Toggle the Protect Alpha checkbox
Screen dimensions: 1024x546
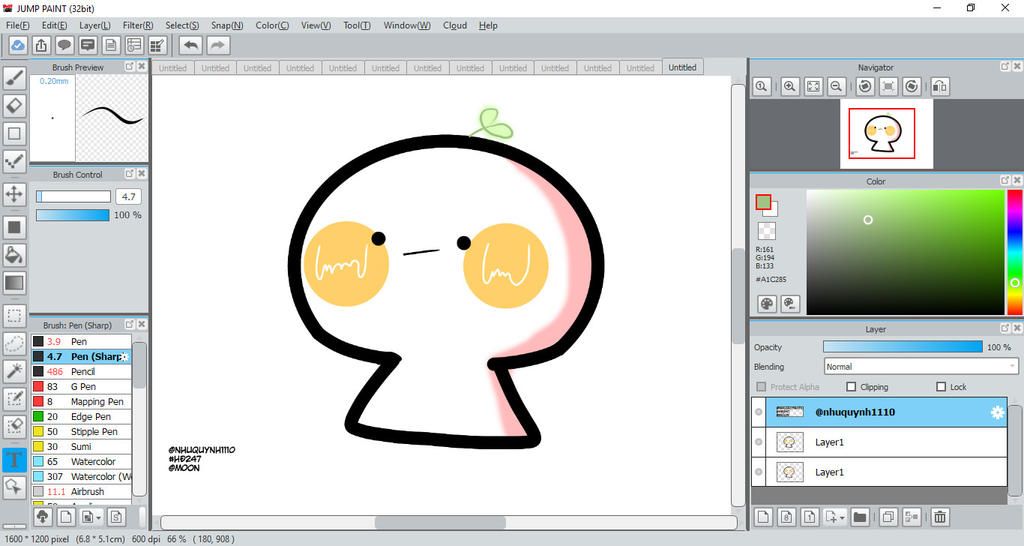pos(761,387)
